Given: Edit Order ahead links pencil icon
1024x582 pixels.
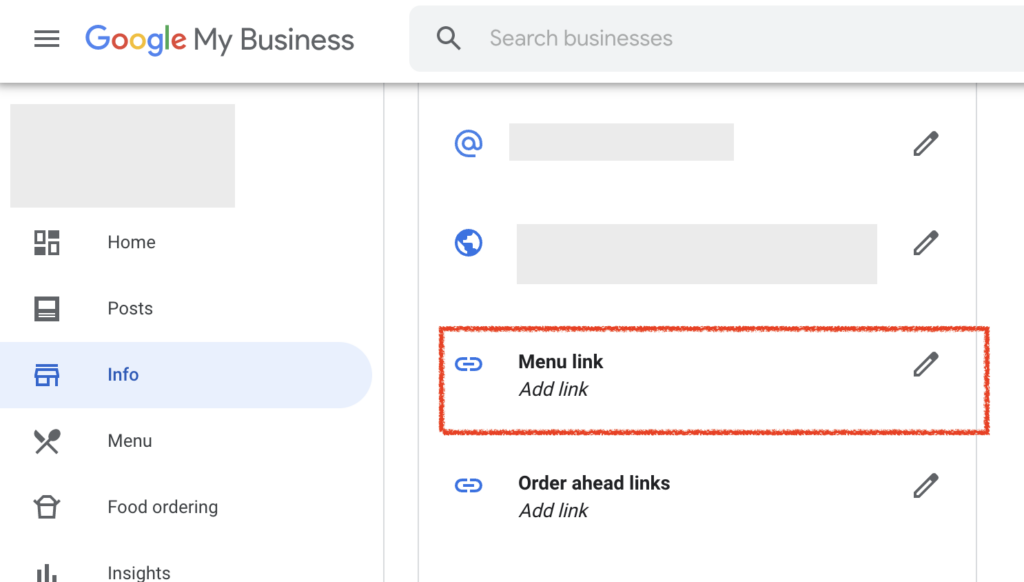Looking at the screenshot, I should point(926,486).
